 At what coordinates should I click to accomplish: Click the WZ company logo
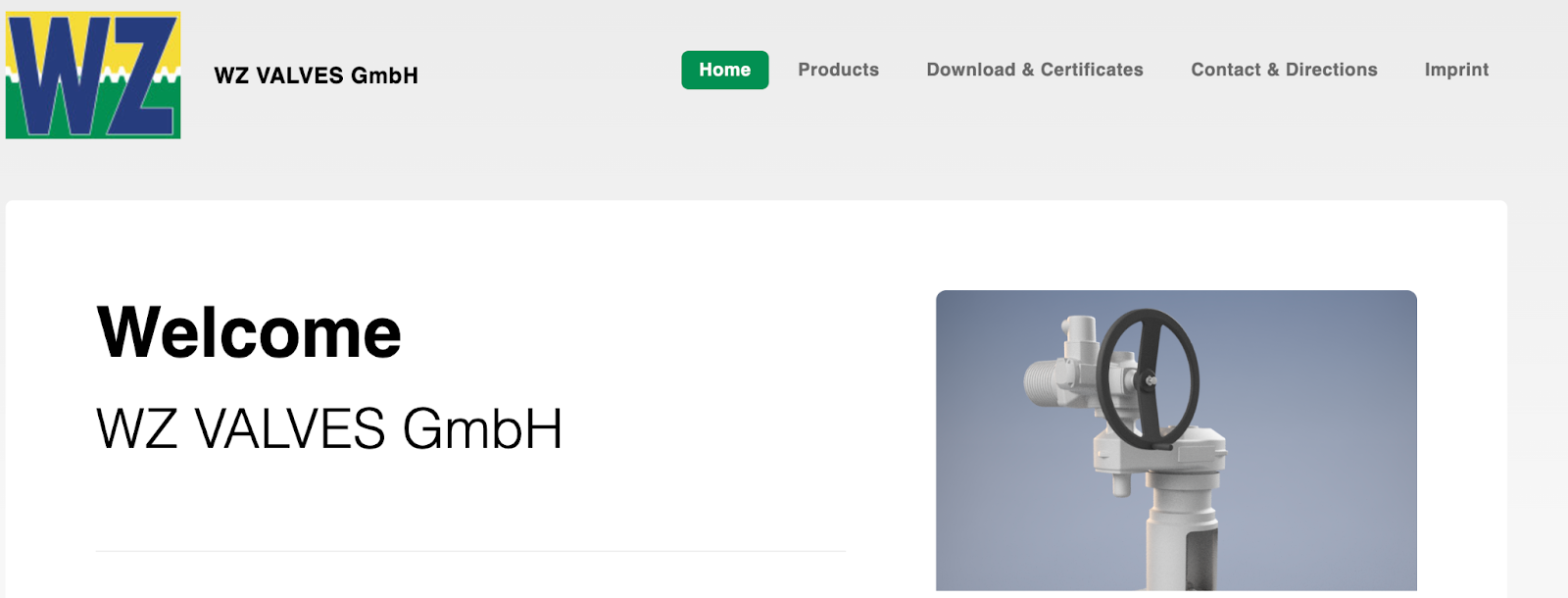[93, 75]
